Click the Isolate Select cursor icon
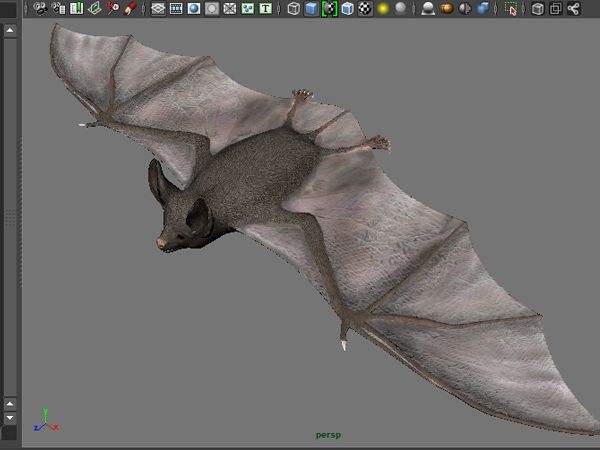The height and width of the screenshot is (450, 600). [x=511, y=8]
